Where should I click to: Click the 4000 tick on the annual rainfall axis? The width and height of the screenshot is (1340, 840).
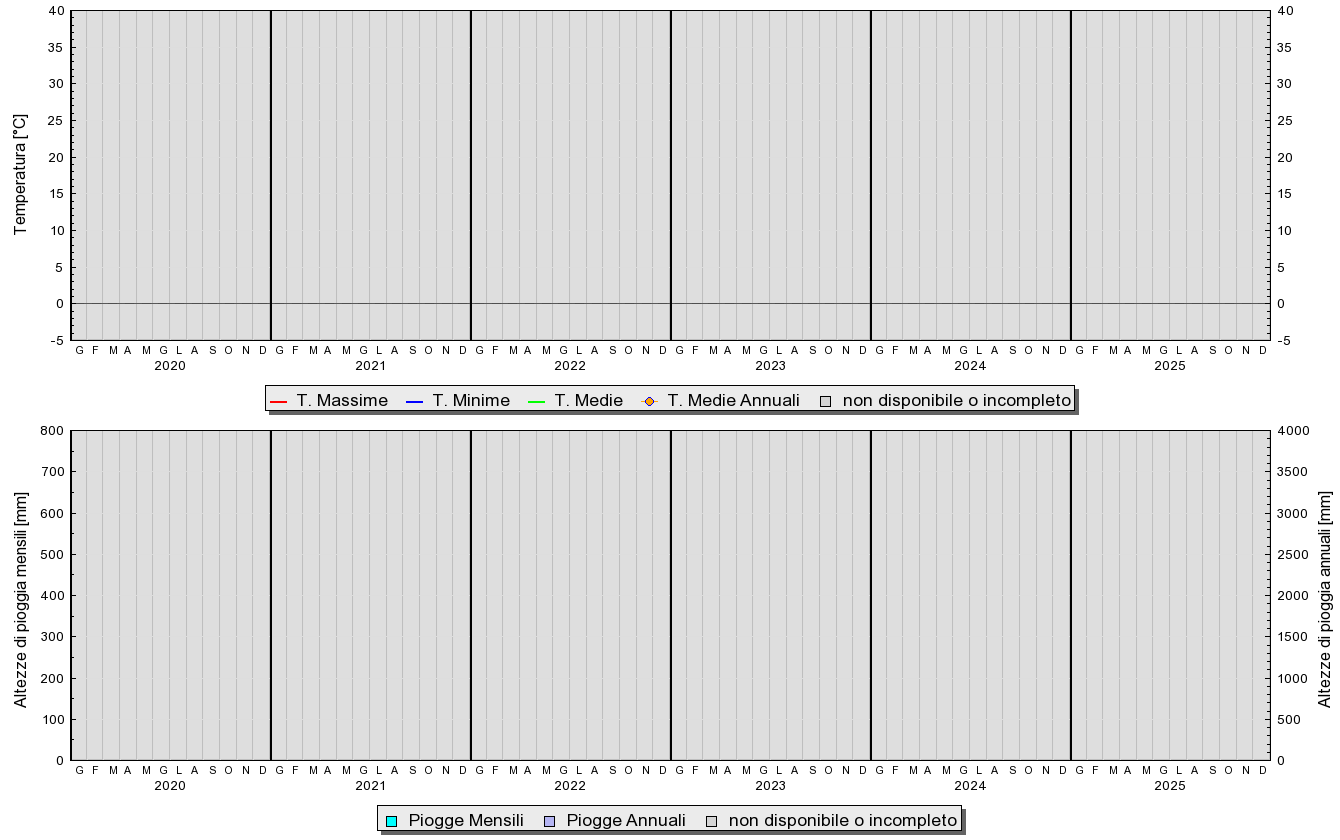tap(1293, 431)
